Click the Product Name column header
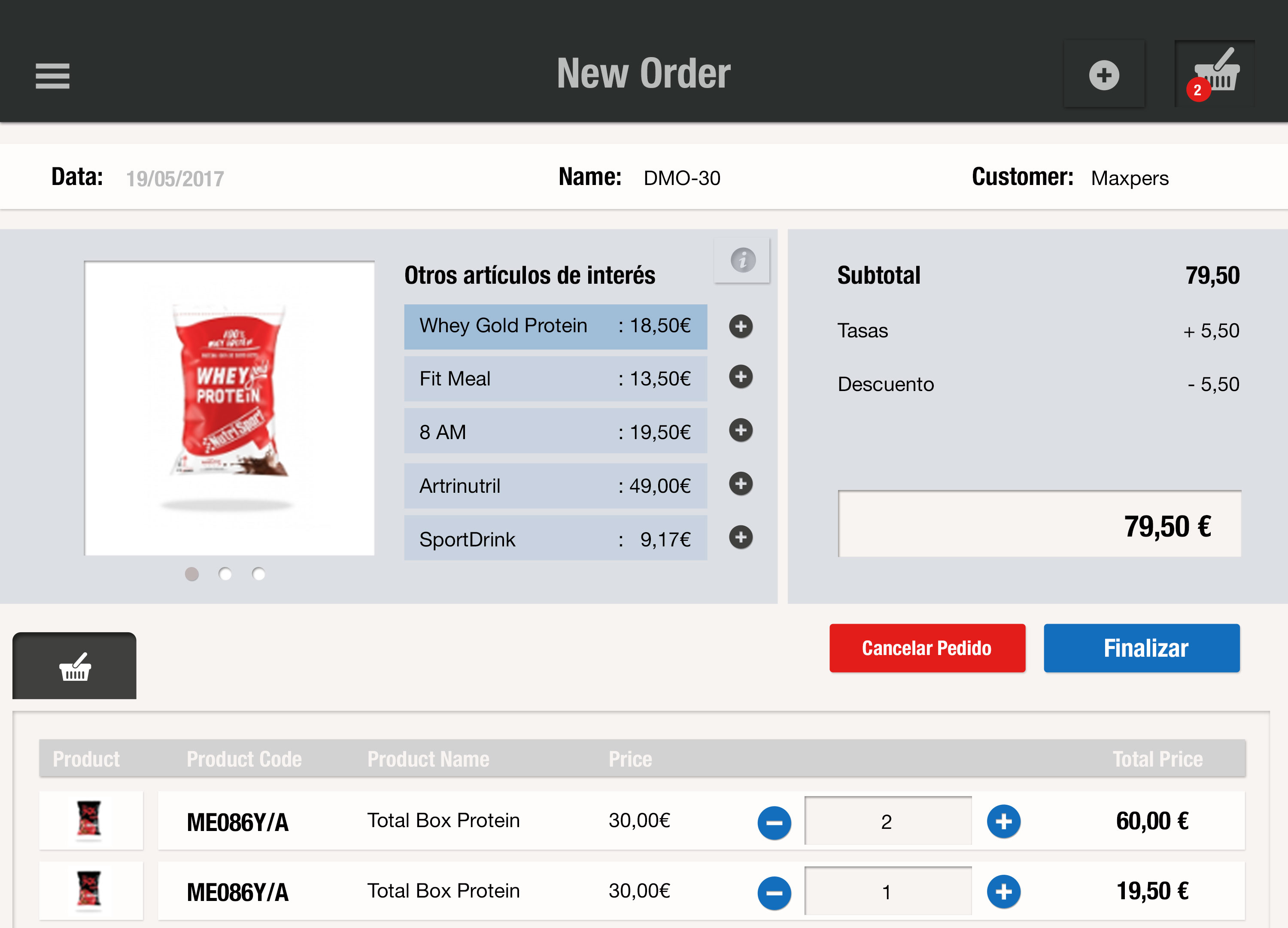Image resolution: width=1288 pixels, height=928 pixels. pyautogui.click(x=428, y=759)
